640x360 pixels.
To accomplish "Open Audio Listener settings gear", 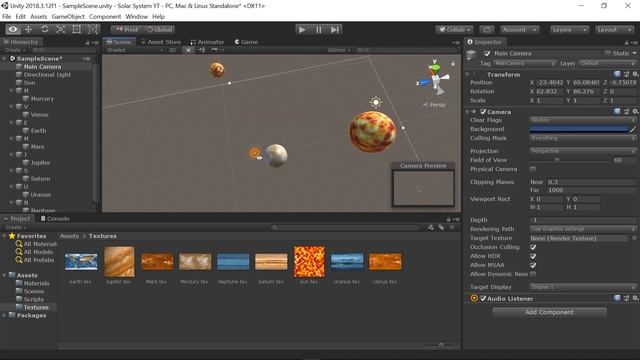I will [x=635, y=298].
